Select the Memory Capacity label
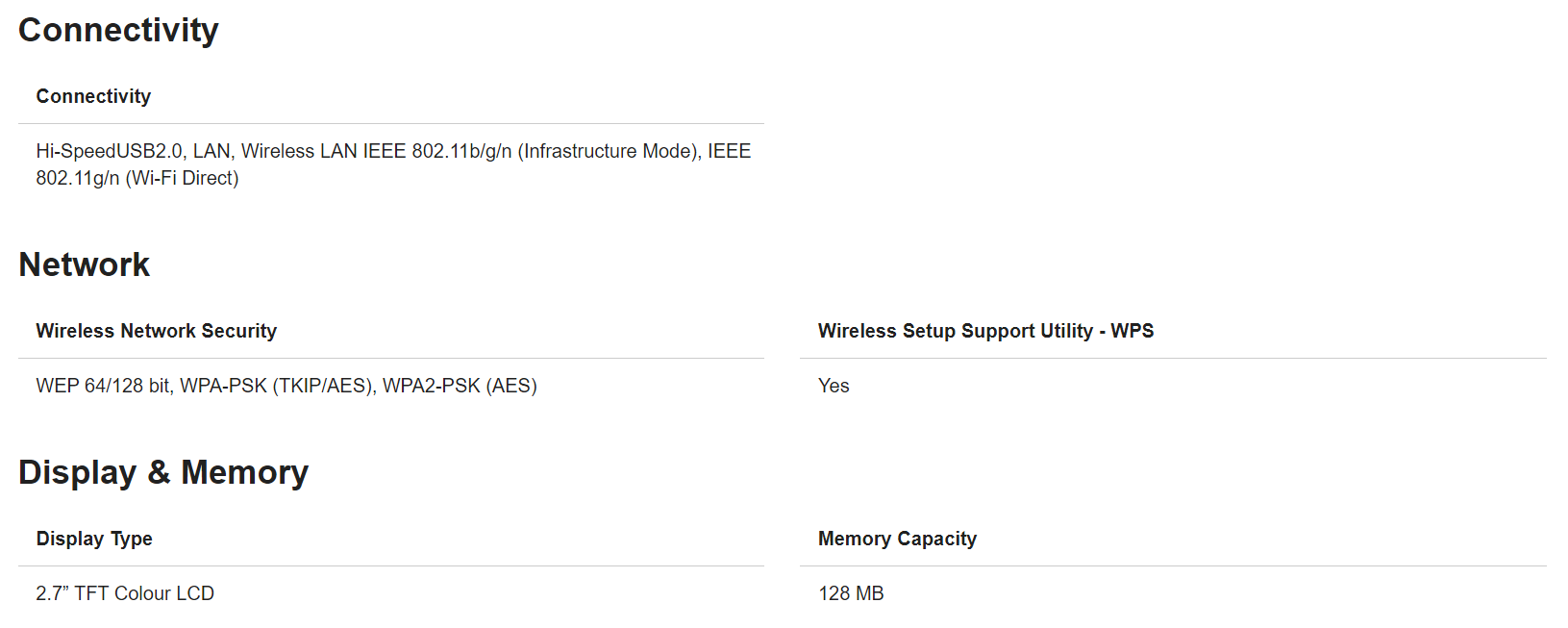The height and width of the screenshot is (628, 1568). [x=897, y=539]
